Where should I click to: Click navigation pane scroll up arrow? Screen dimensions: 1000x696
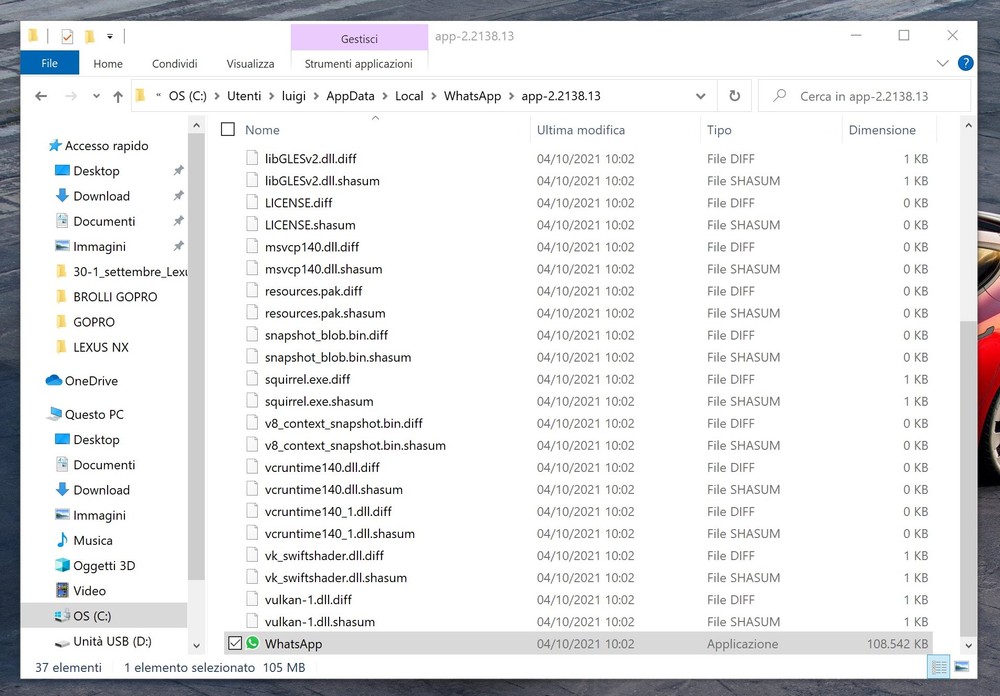(196, 126)
